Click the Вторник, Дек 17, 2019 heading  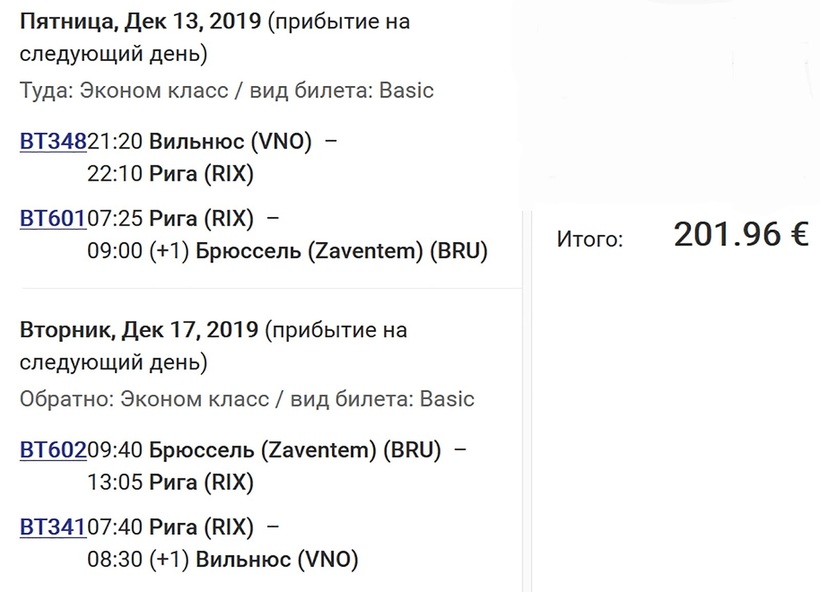point(139,329)
